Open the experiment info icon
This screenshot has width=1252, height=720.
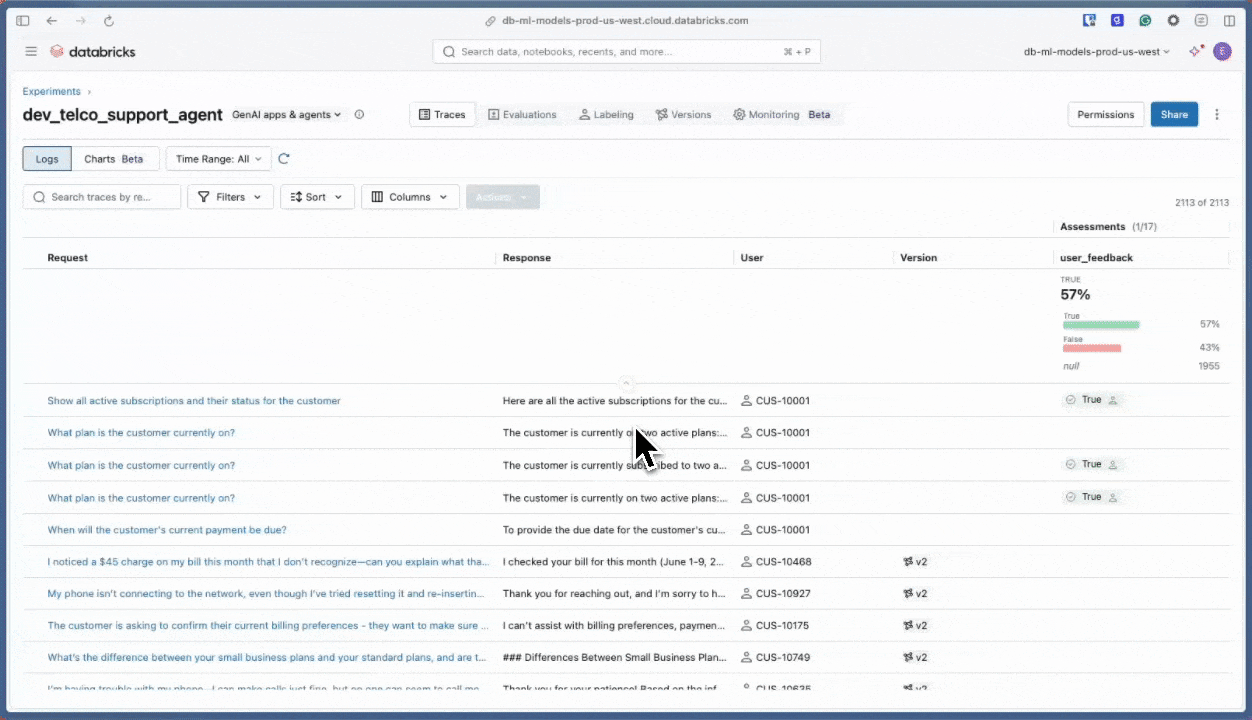click(359, 114)
